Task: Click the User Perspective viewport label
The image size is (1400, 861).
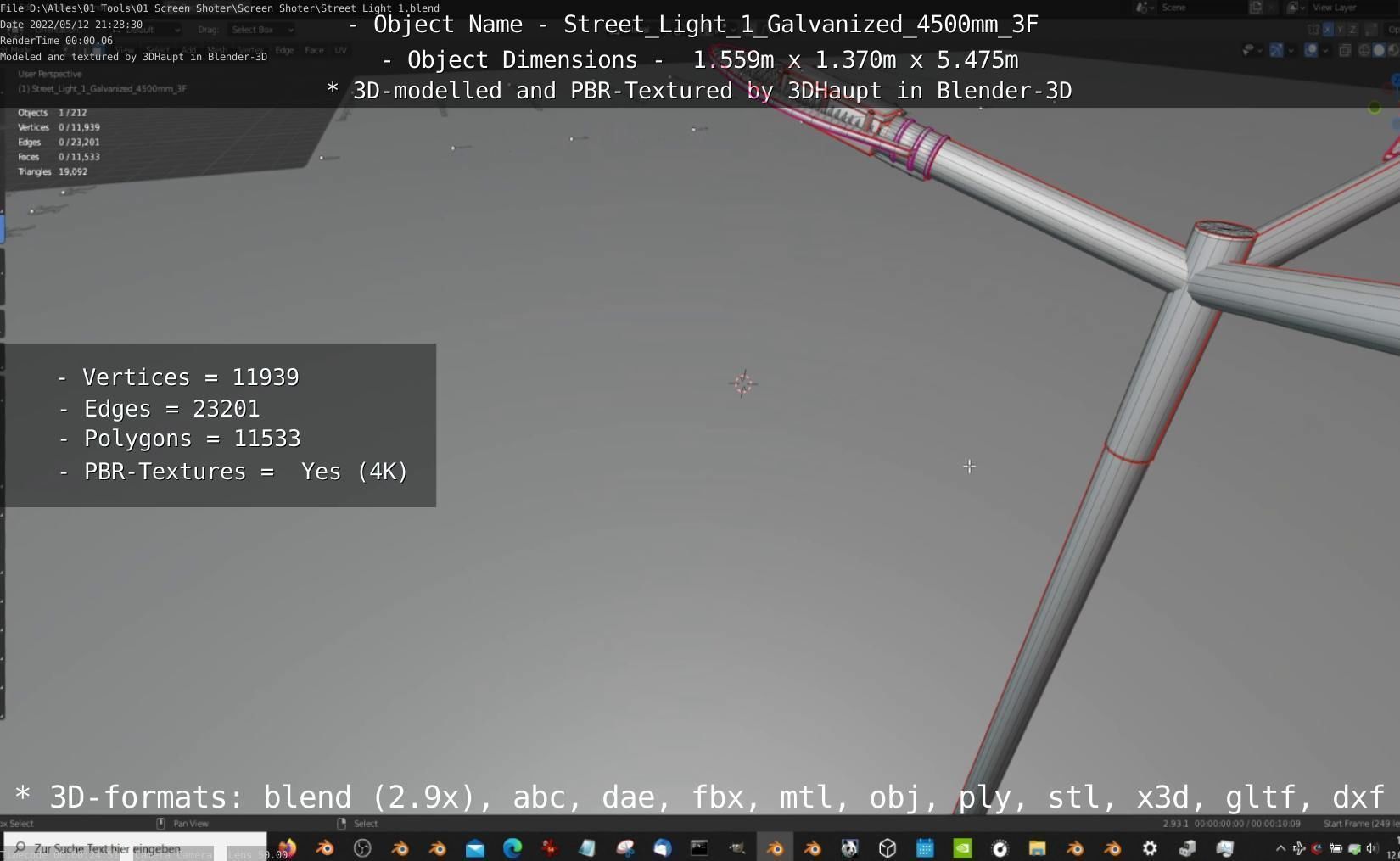Action: point(50,74)
